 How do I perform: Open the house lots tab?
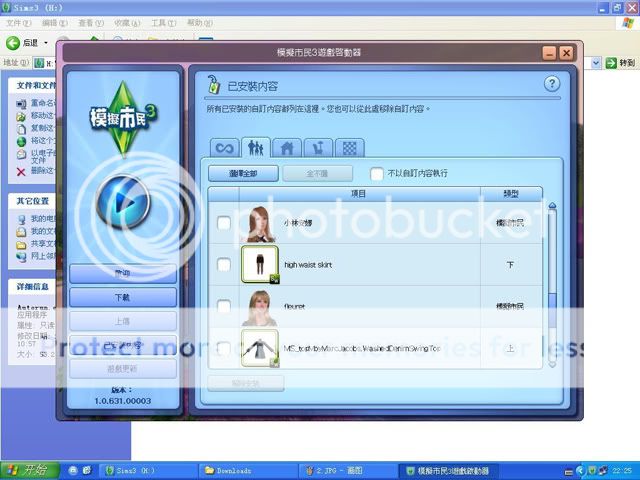[x=287, y=147]
